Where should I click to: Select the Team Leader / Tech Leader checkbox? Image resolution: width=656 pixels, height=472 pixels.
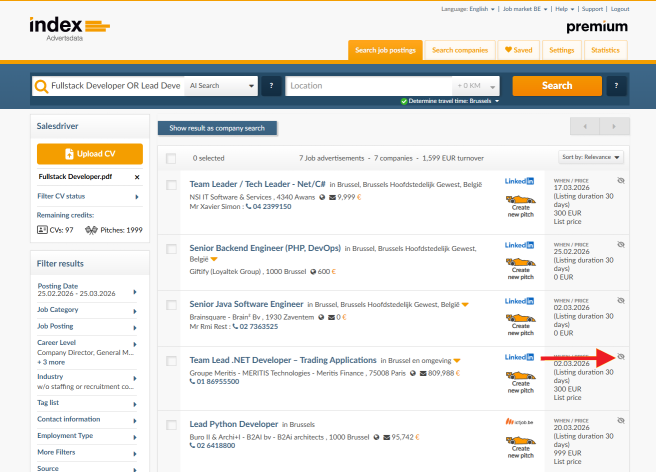(171, 185)
